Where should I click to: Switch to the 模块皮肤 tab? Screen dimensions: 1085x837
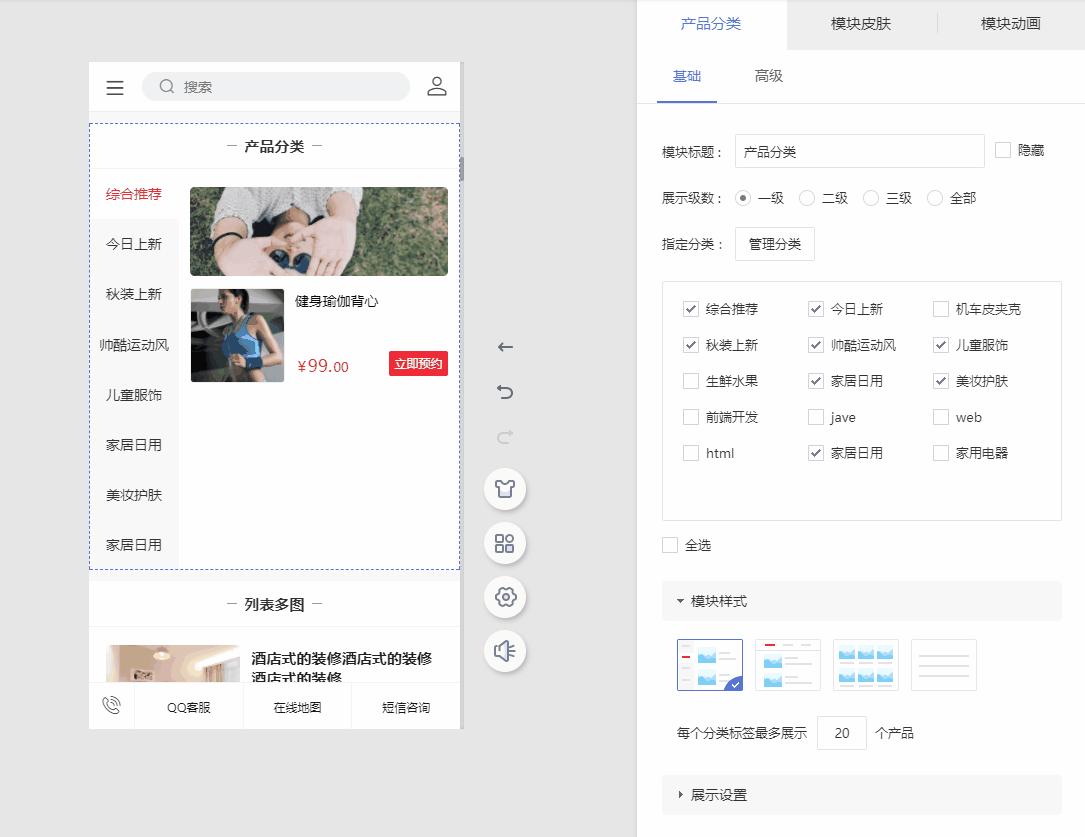pyautogui.click(x=860, y=24)
